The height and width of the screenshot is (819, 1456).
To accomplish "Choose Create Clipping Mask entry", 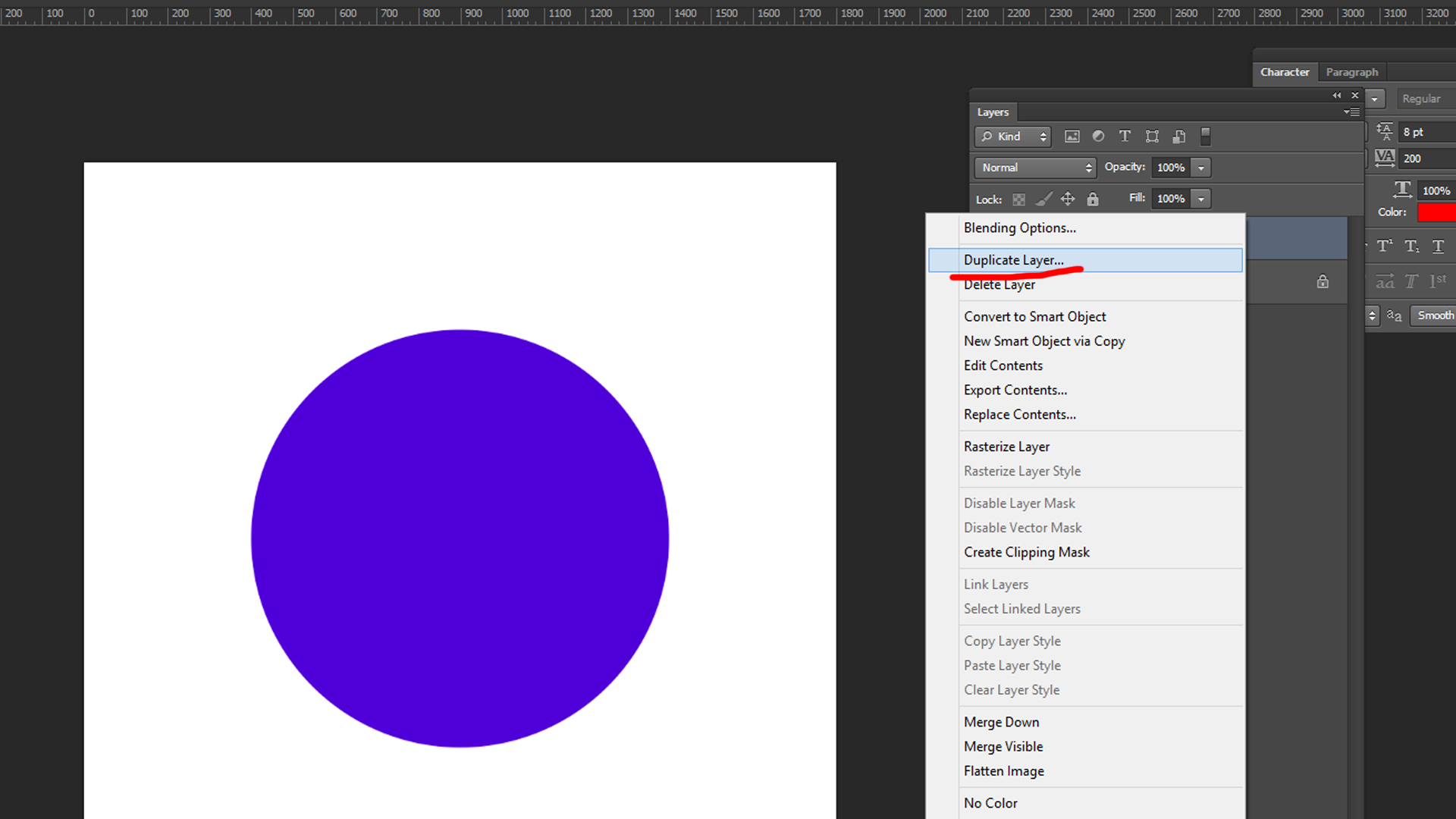I will (1085, 553).
